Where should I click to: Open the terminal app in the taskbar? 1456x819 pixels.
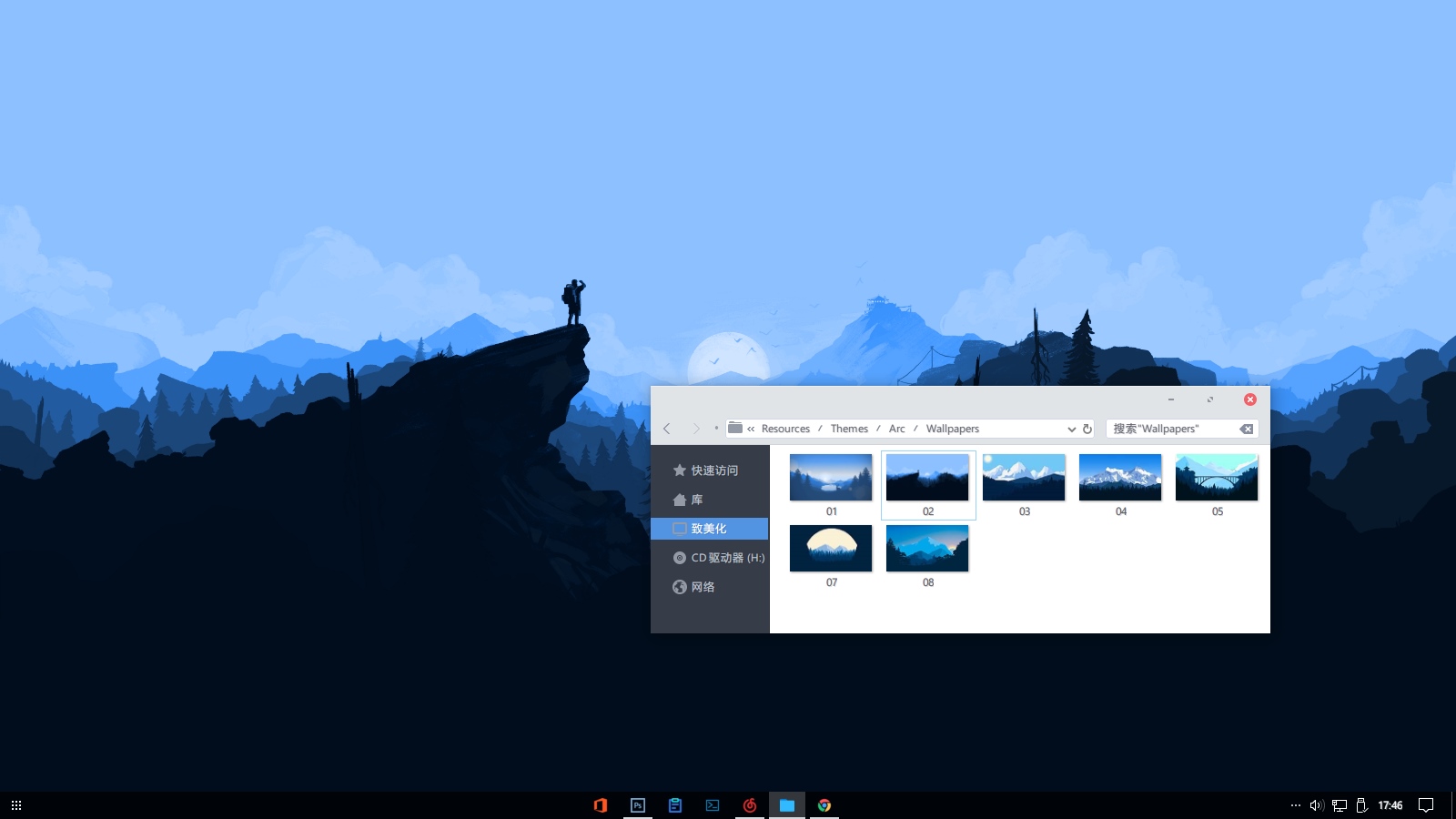(713, 805)
